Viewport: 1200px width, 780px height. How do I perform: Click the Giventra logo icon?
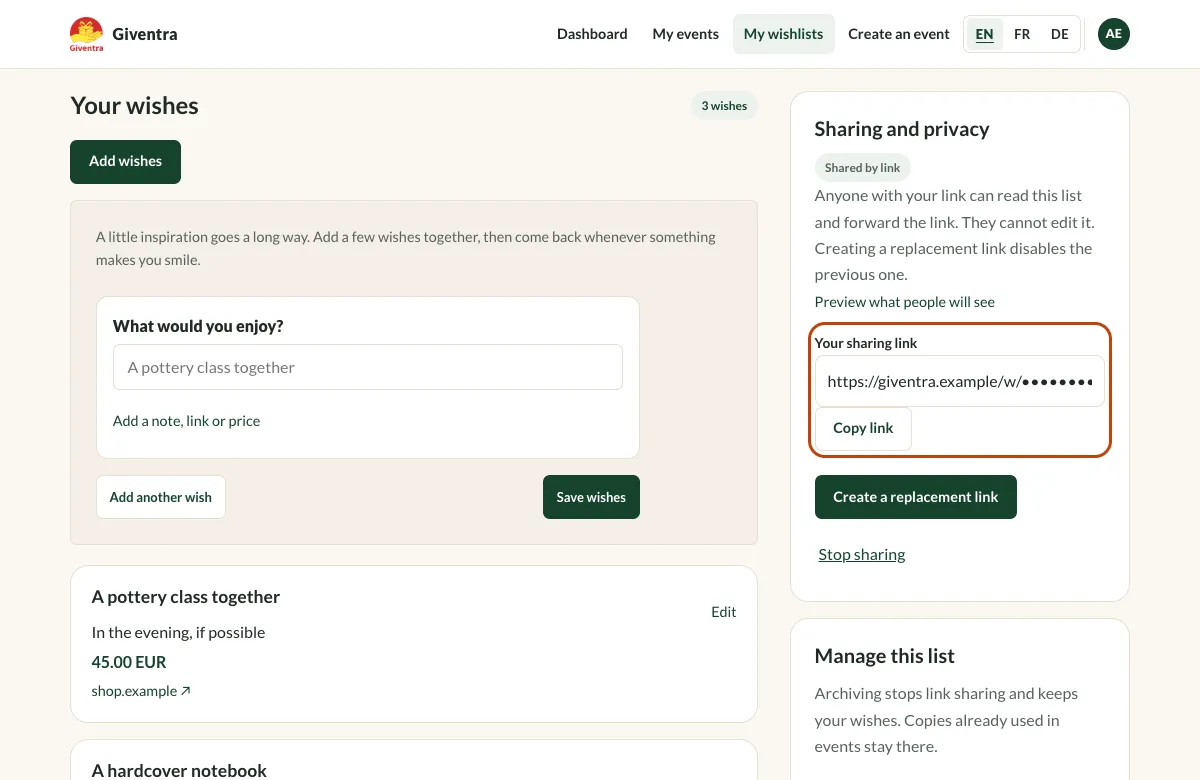86,34
